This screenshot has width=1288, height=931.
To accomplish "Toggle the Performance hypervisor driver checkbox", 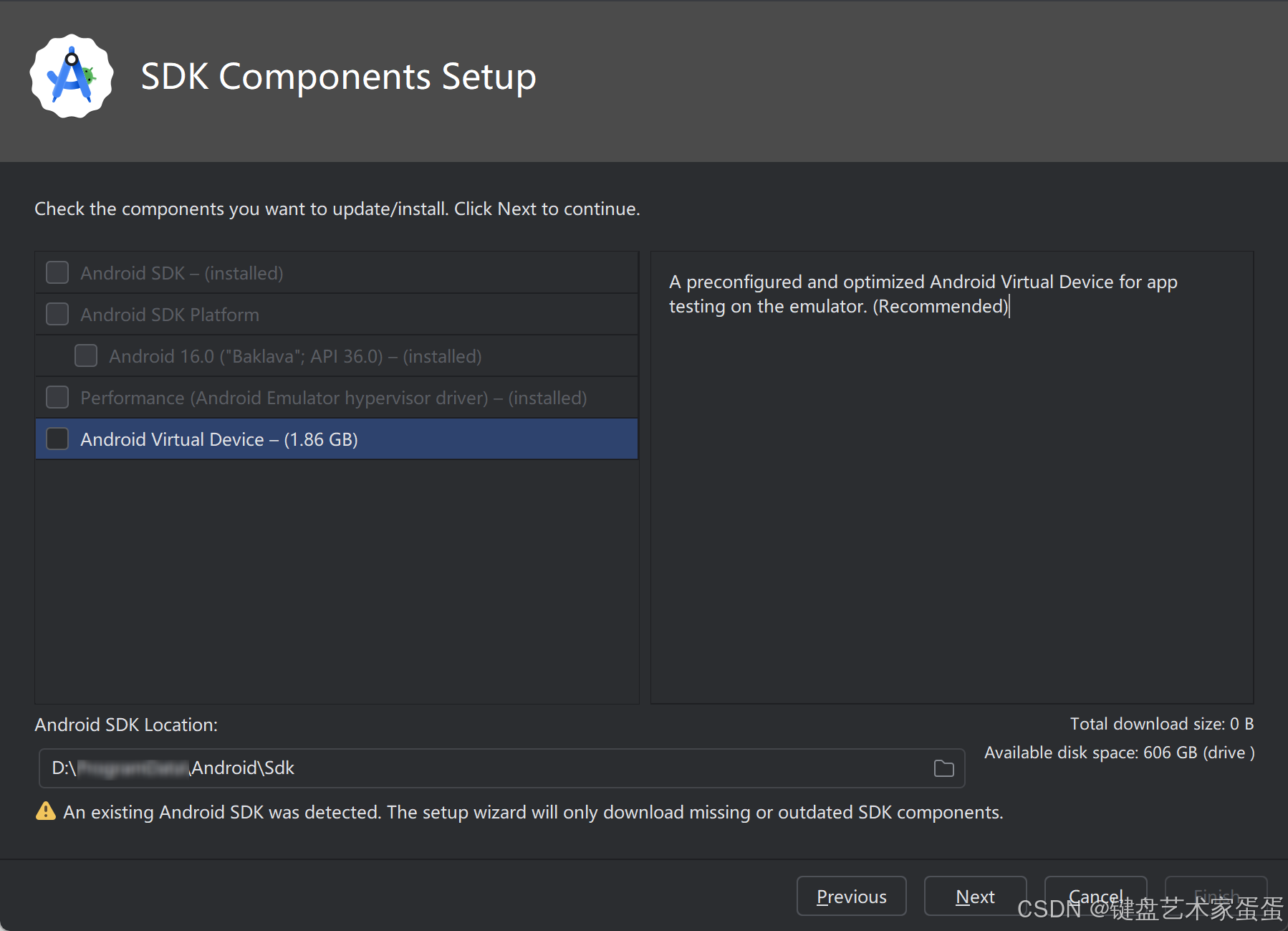I will pos(57,397).
